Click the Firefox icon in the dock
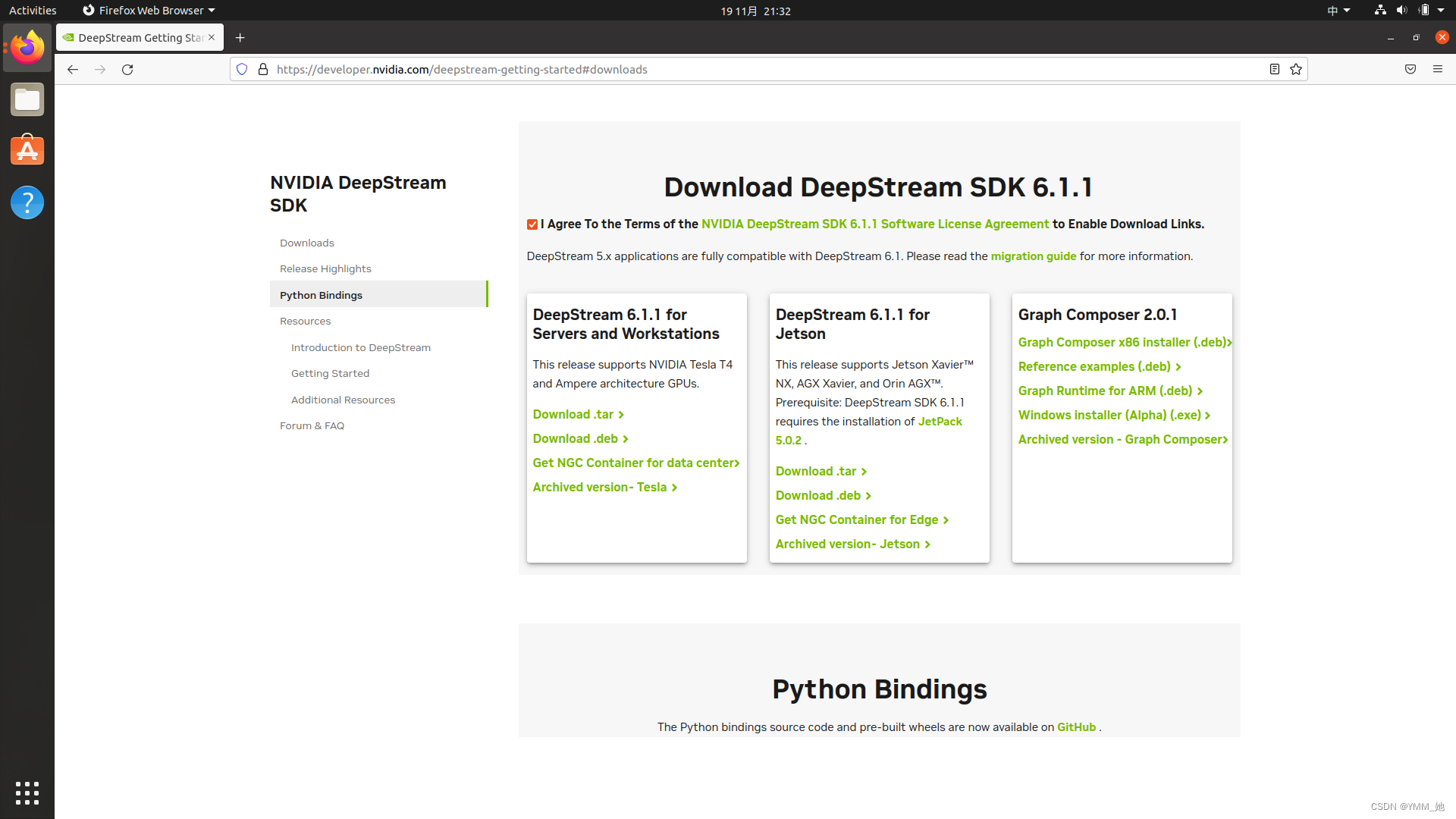 click(x=27, y=48)
